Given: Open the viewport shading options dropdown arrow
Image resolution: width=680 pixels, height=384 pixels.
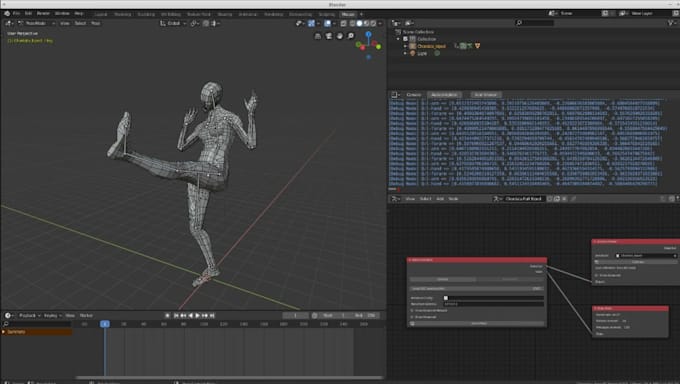Looking at the screenshot, I should (380, 23).
